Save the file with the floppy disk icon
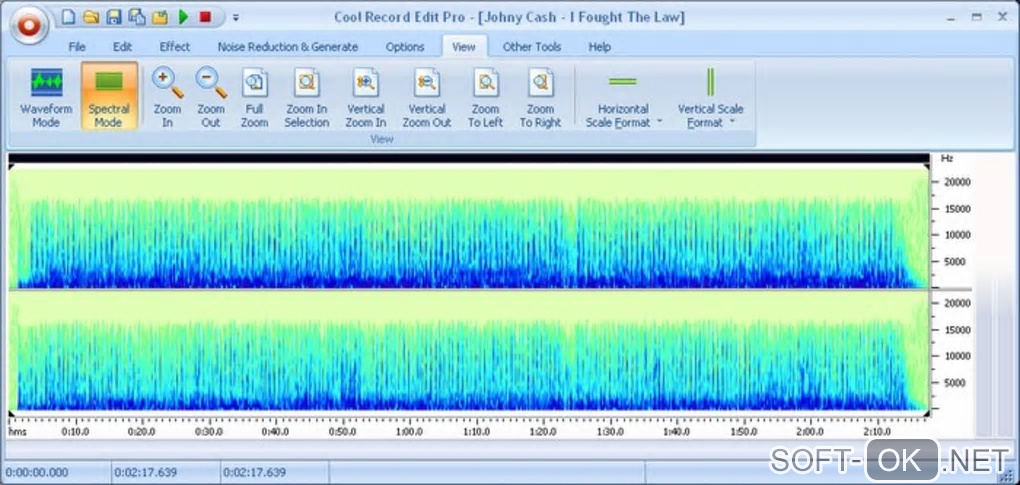Image resolution: width=1020 pixels, height=485 pixels. point(114,17)
